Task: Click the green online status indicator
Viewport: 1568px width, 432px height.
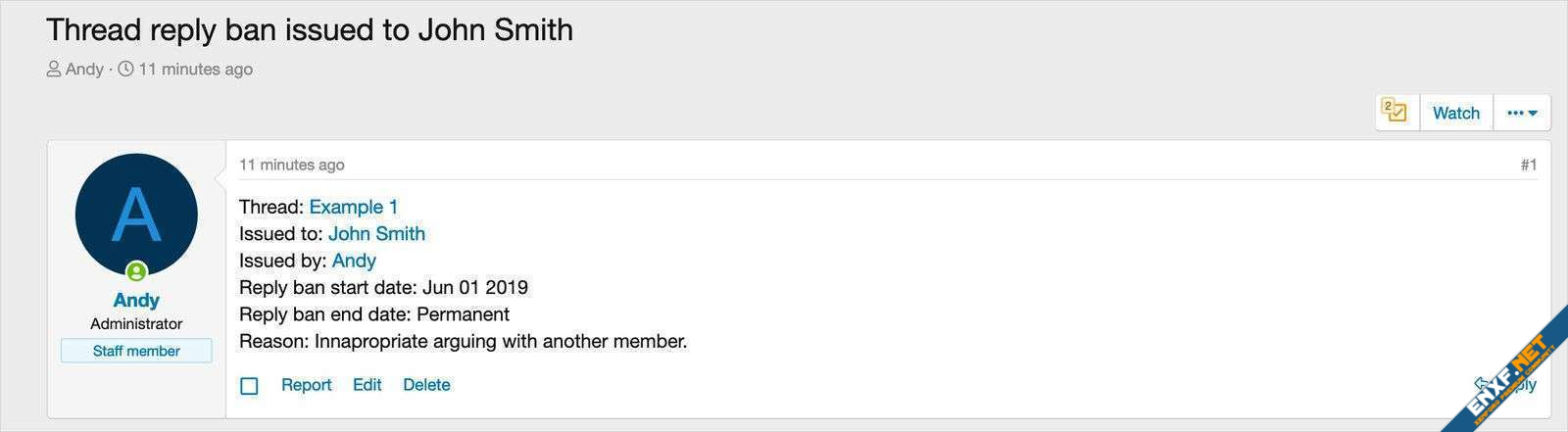Action: (136, 271)
